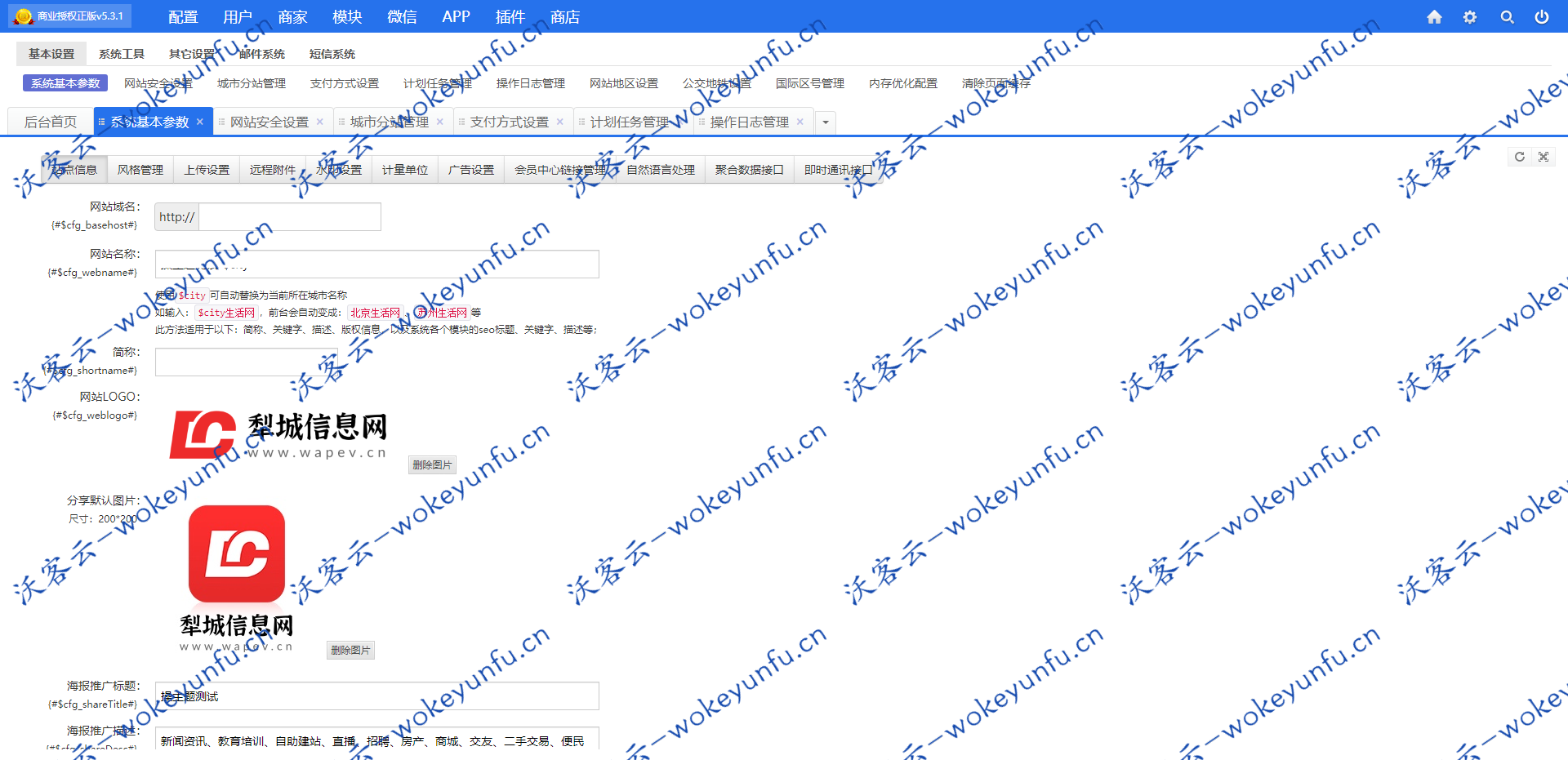Select the 自然语言处理 settings tab
Screen dimensions: 1568x760
click(661, 170)
